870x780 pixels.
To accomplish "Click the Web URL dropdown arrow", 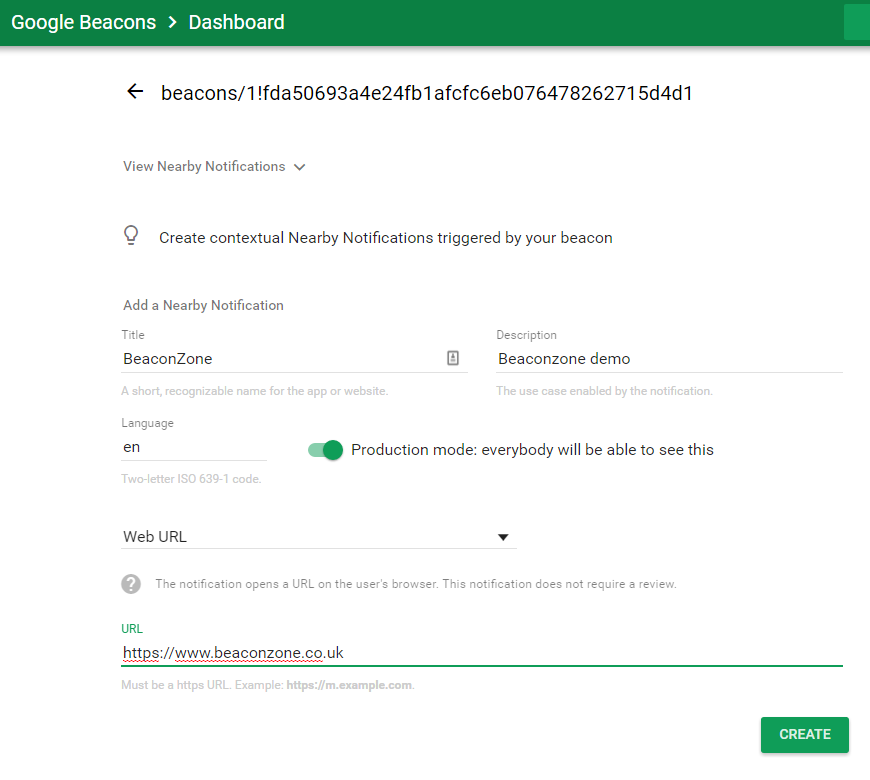I will coord(503,538).
